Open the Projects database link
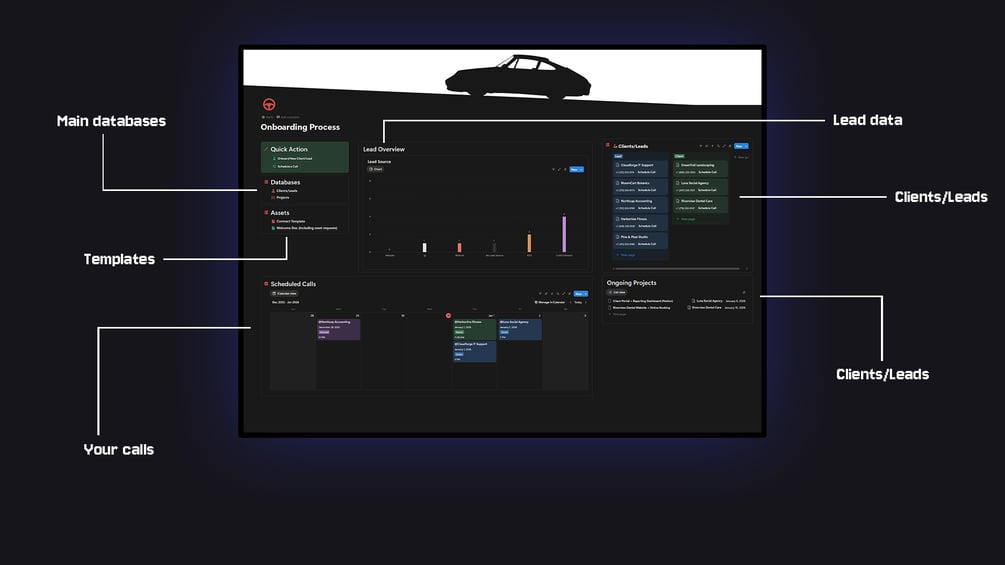 pyautogui.click(x=282, y=197)
